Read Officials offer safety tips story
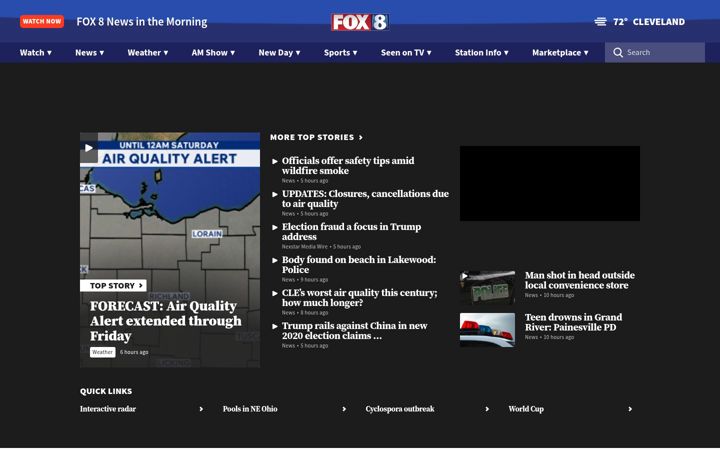Image resolution: width=720 pixels, height=450 pixels. pos(348,166)
